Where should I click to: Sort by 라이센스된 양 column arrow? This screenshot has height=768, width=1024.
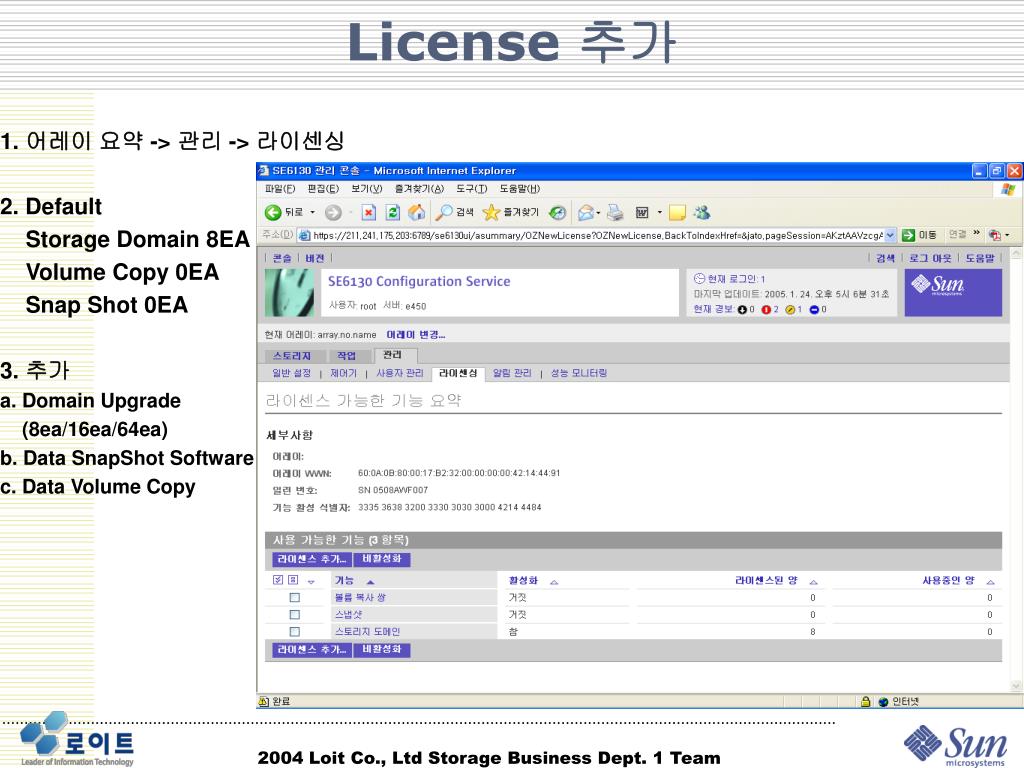click(x=813, y=581)
